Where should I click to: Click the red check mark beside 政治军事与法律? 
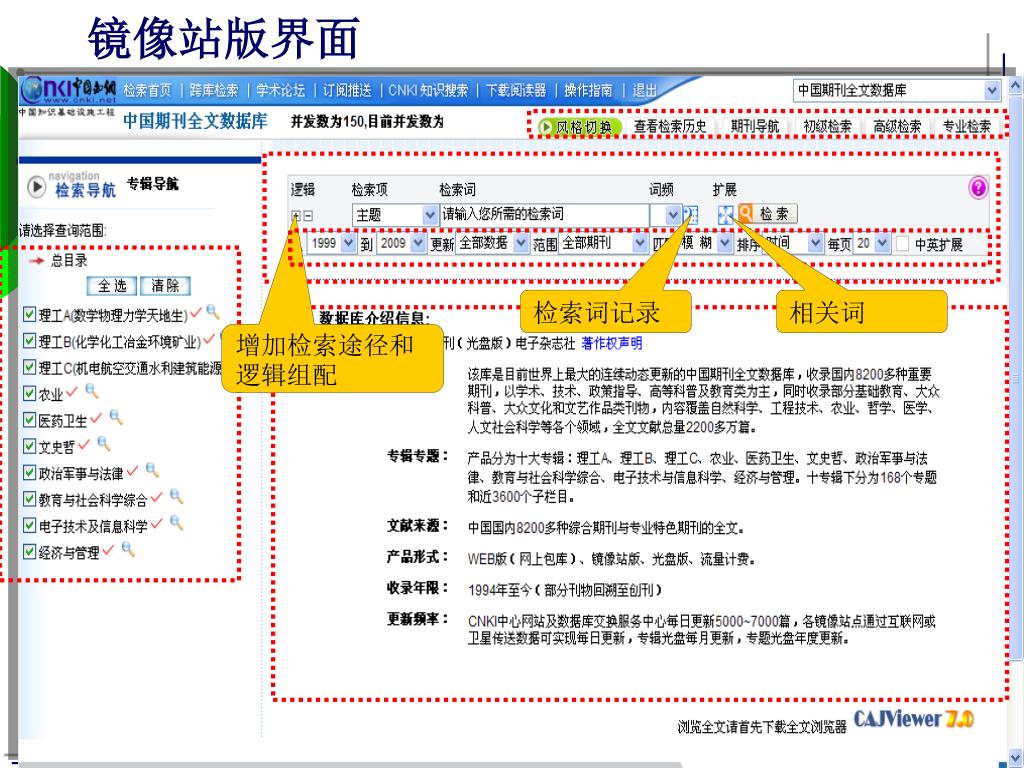click(133, 471)
